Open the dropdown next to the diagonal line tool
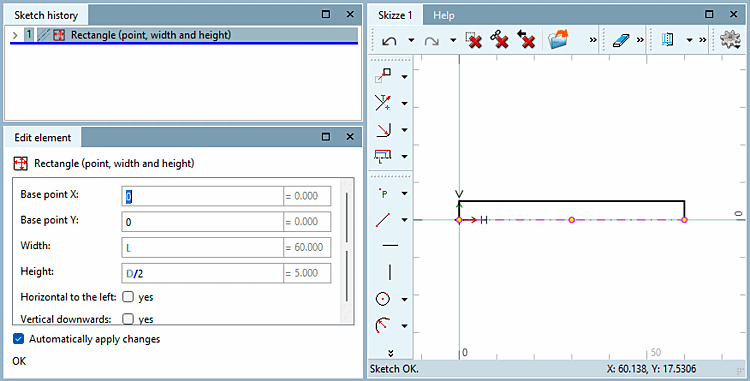750x381 pixels. pyautogui.click(x=404, y=220)
